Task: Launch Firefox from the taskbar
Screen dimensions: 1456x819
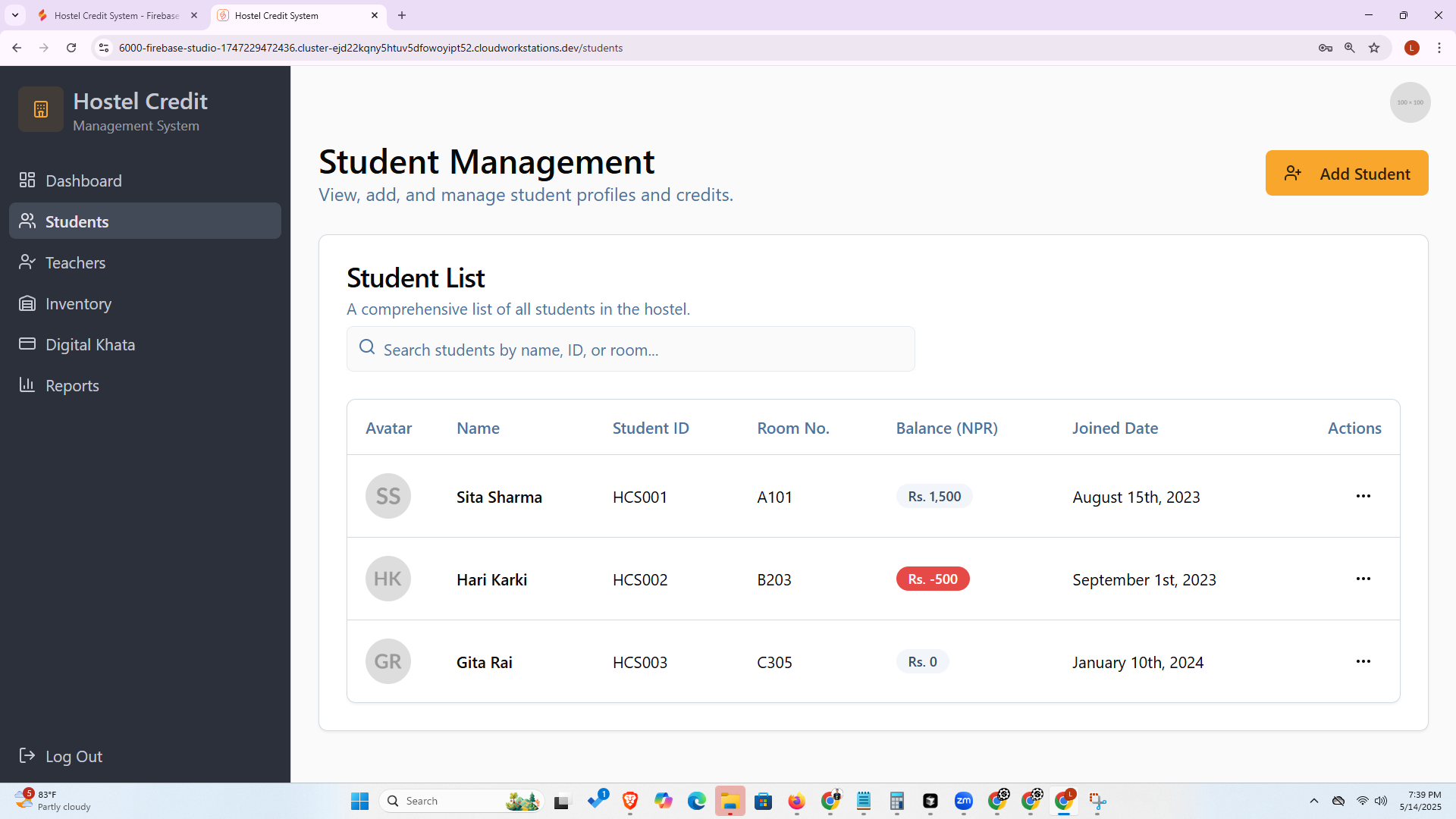Action: pyautogui.click(x=795, y=801)
